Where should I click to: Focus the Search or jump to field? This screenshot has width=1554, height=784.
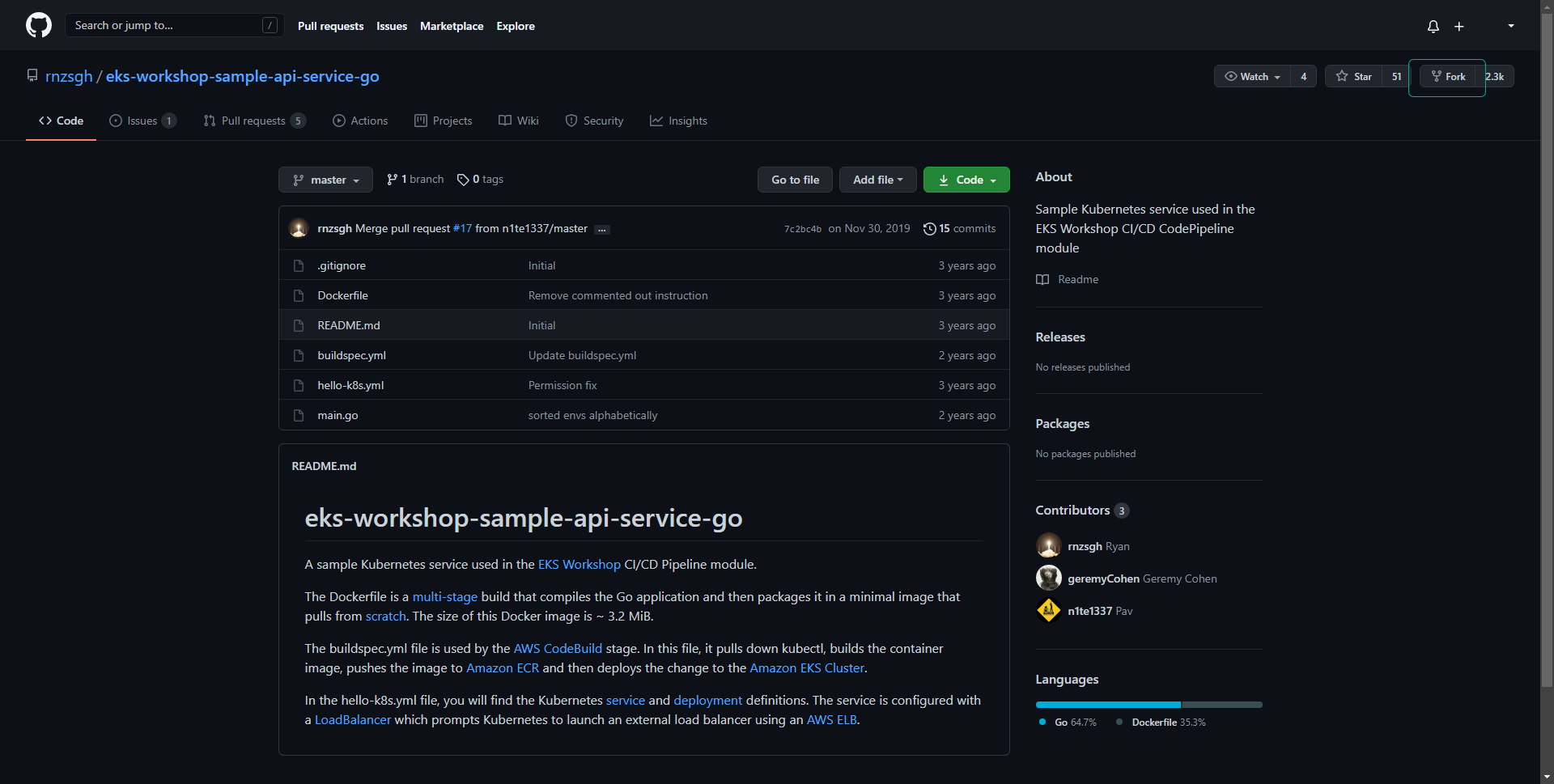tap(174, 25)
